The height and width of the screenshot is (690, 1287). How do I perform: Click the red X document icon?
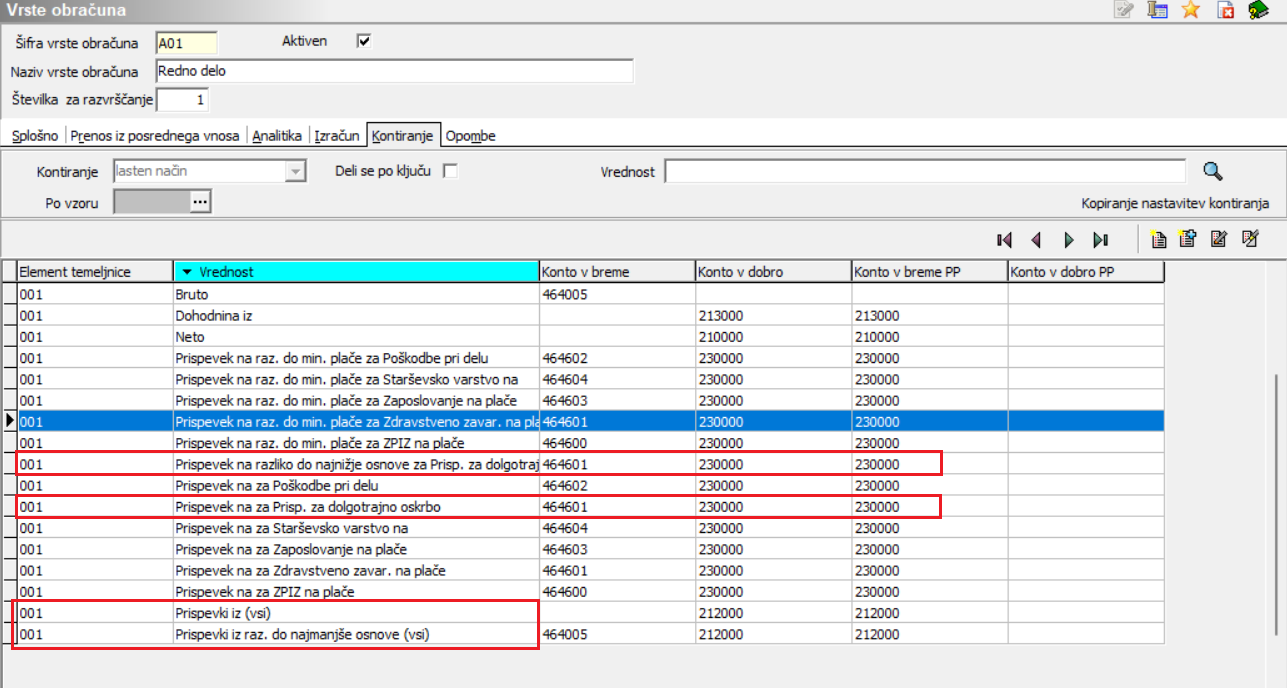pos(1225,10)
